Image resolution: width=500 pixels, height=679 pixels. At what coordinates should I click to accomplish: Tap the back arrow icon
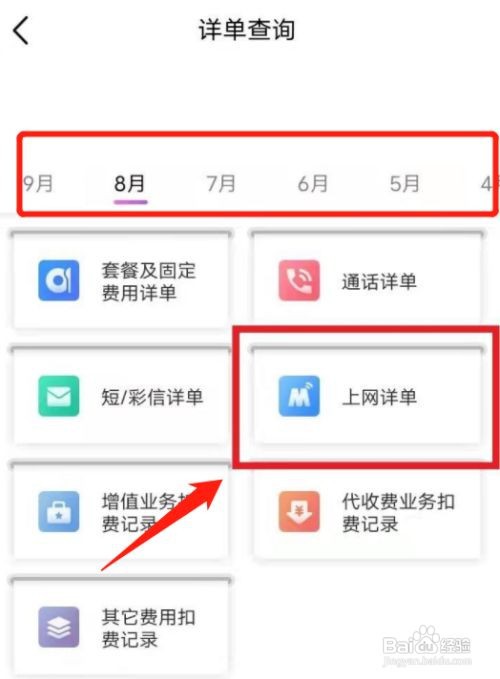pyautogui.click(x=21, y=30)
